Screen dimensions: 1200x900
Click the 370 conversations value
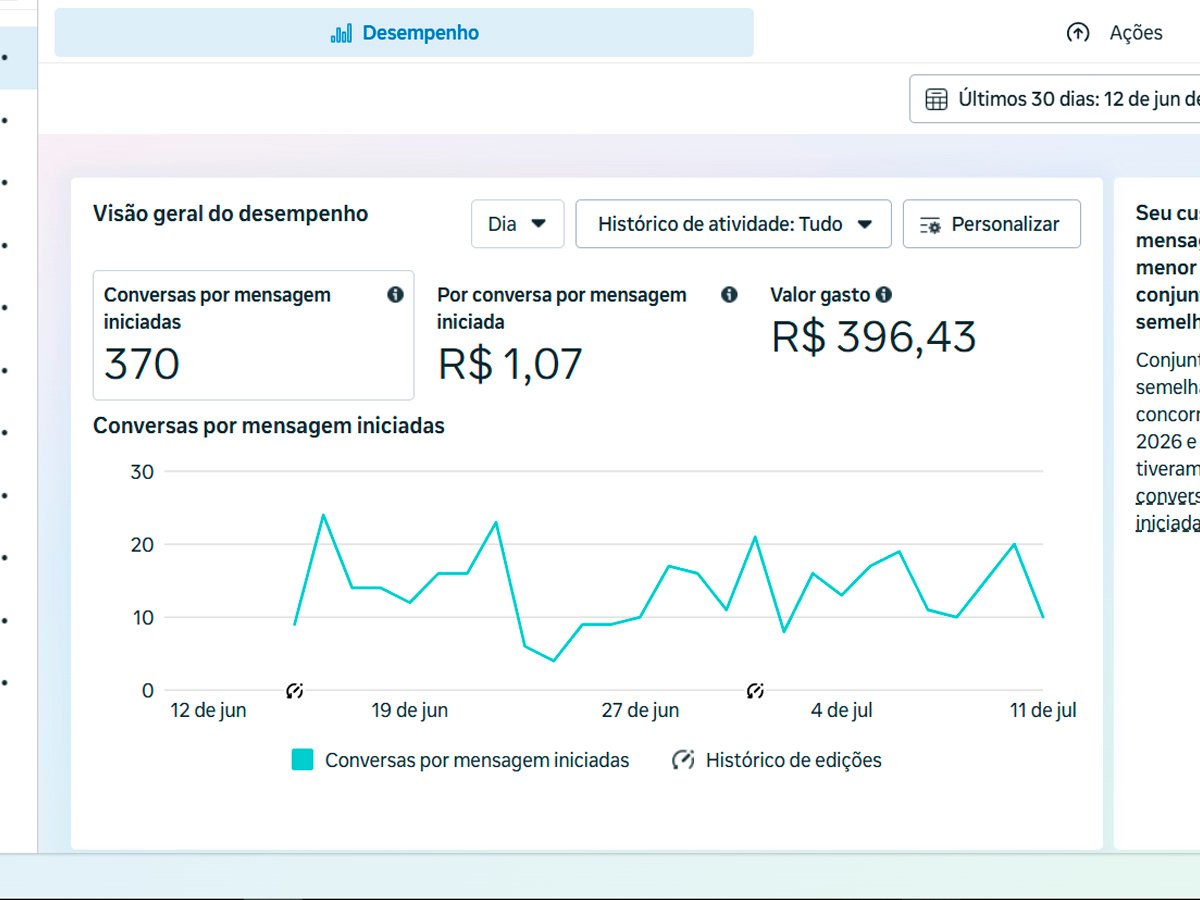point(142,364)
